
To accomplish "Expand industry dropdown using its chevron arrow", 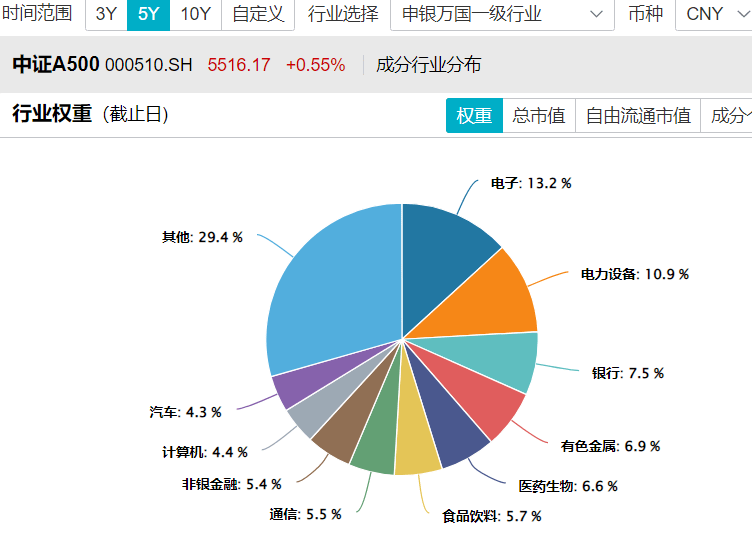I will point(596,14).
